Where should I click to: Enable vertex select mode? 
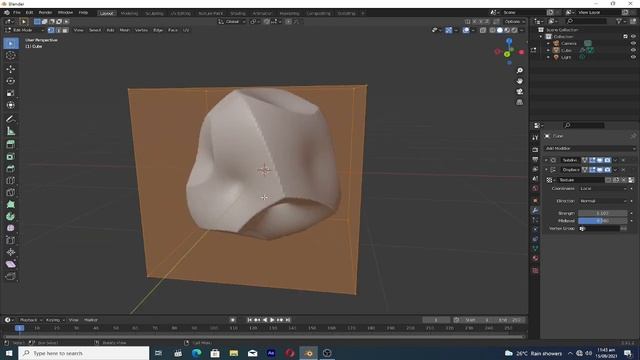point(51,30)
